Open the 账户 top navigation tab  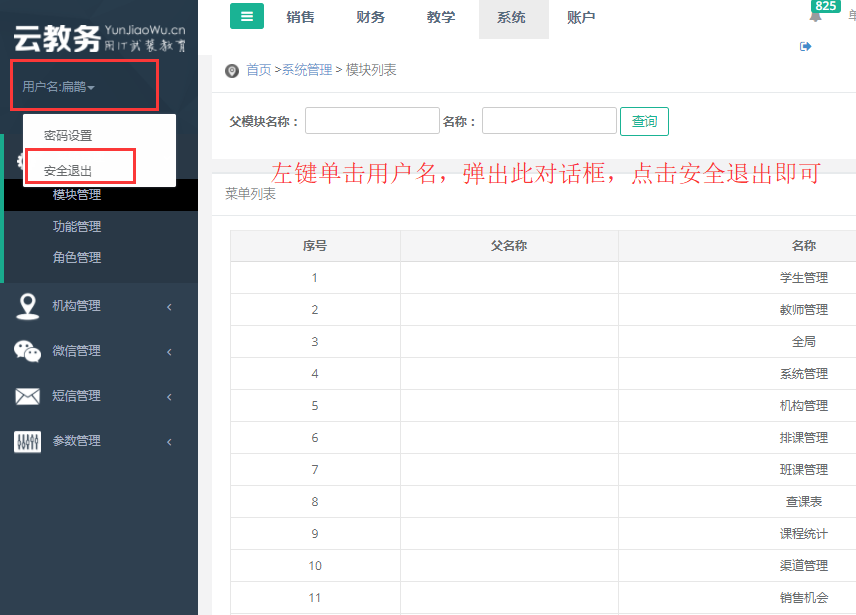[x=581, y=17]
